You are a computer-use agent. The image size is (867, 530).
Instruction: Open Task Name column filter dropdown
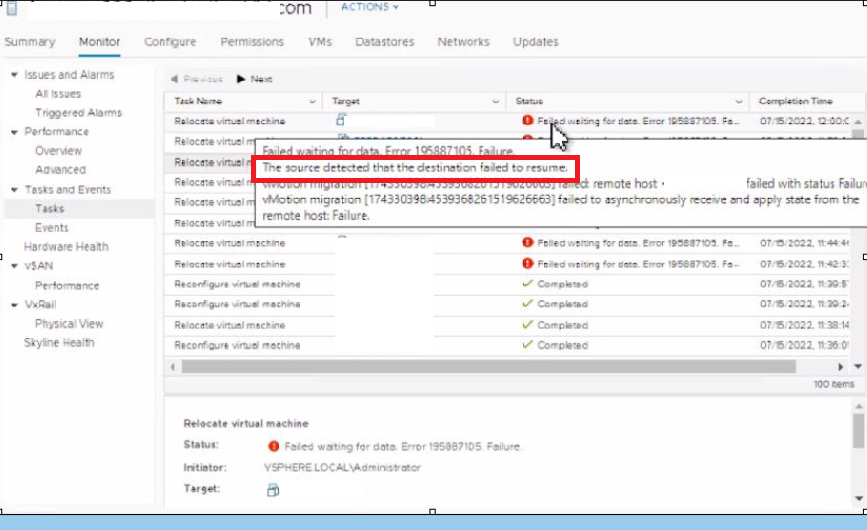pyautogui.click(x=312, y=102)
